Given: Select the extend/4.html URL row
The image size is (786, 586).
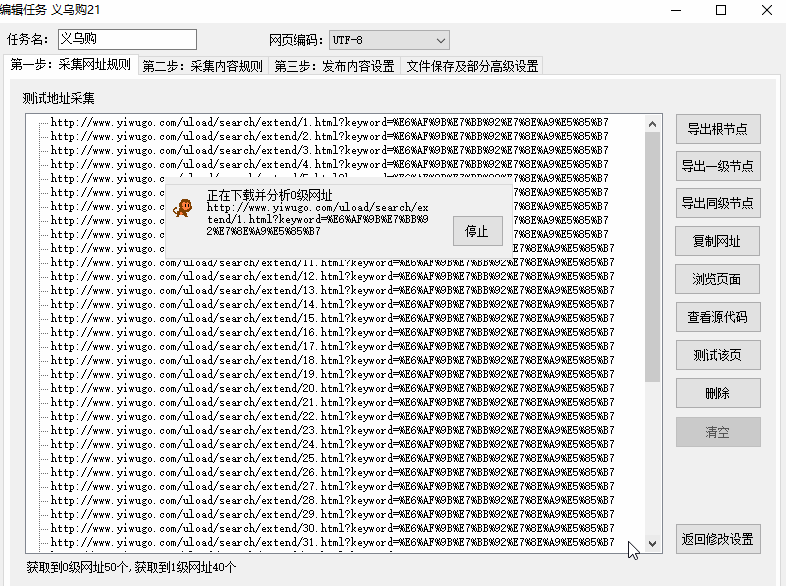Looking at the screenshot, I should pyautogui.click(x=330, y=164).
